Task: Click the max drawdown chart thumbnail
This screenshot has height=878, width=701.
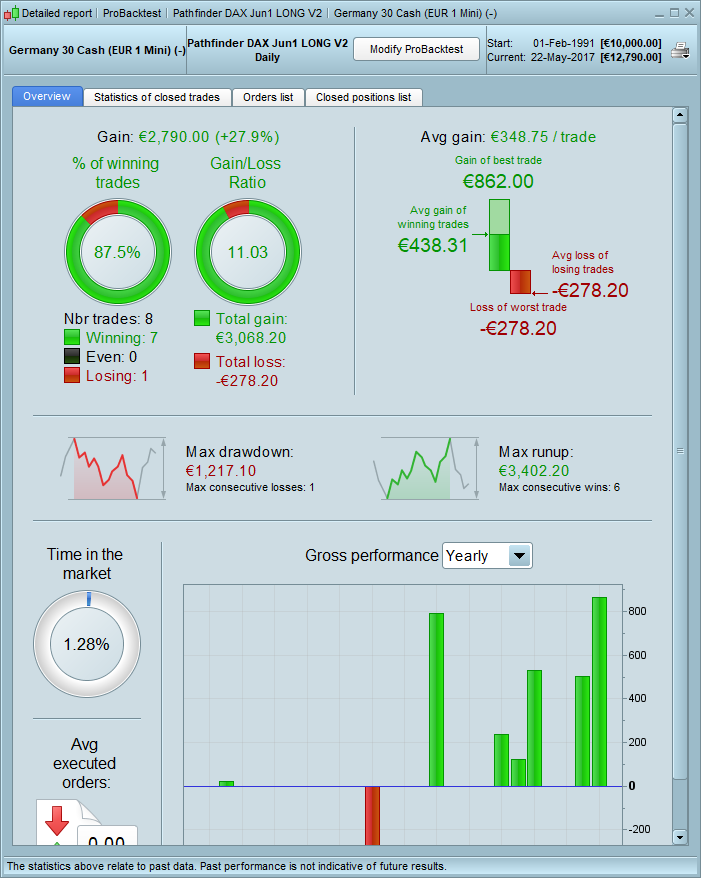Action: click(x=113, y=469)
